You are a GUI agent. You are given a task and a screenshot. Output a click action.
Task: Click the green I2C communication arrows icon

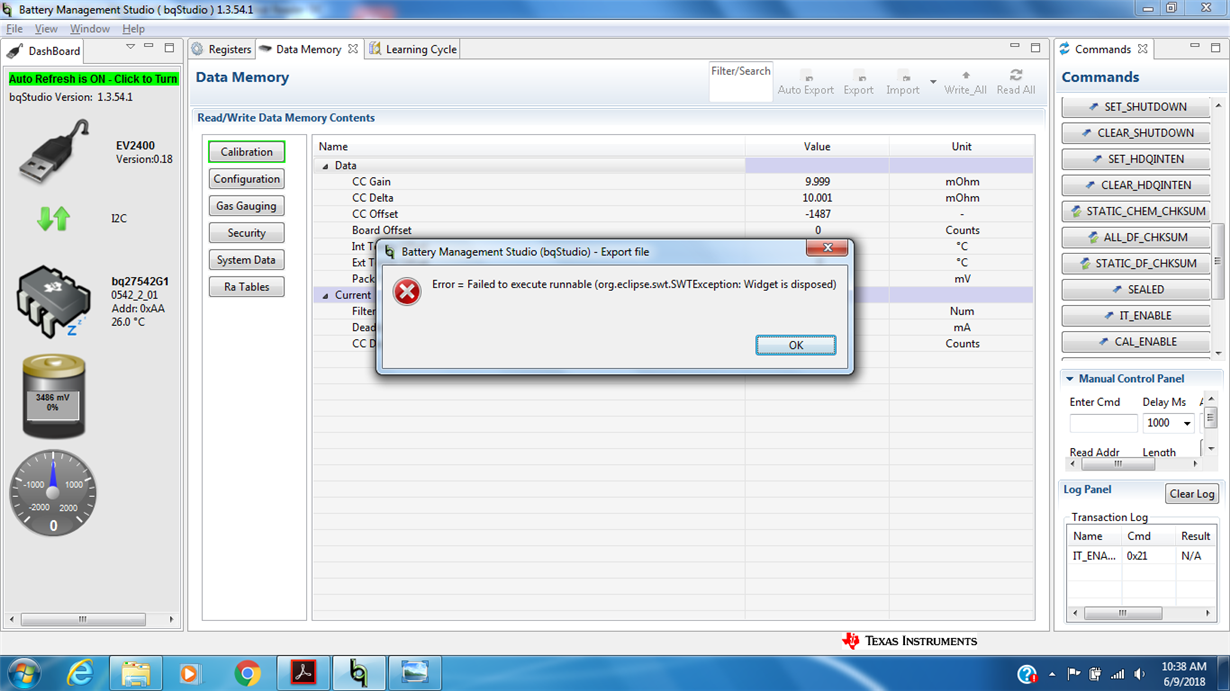coord(53,218)
